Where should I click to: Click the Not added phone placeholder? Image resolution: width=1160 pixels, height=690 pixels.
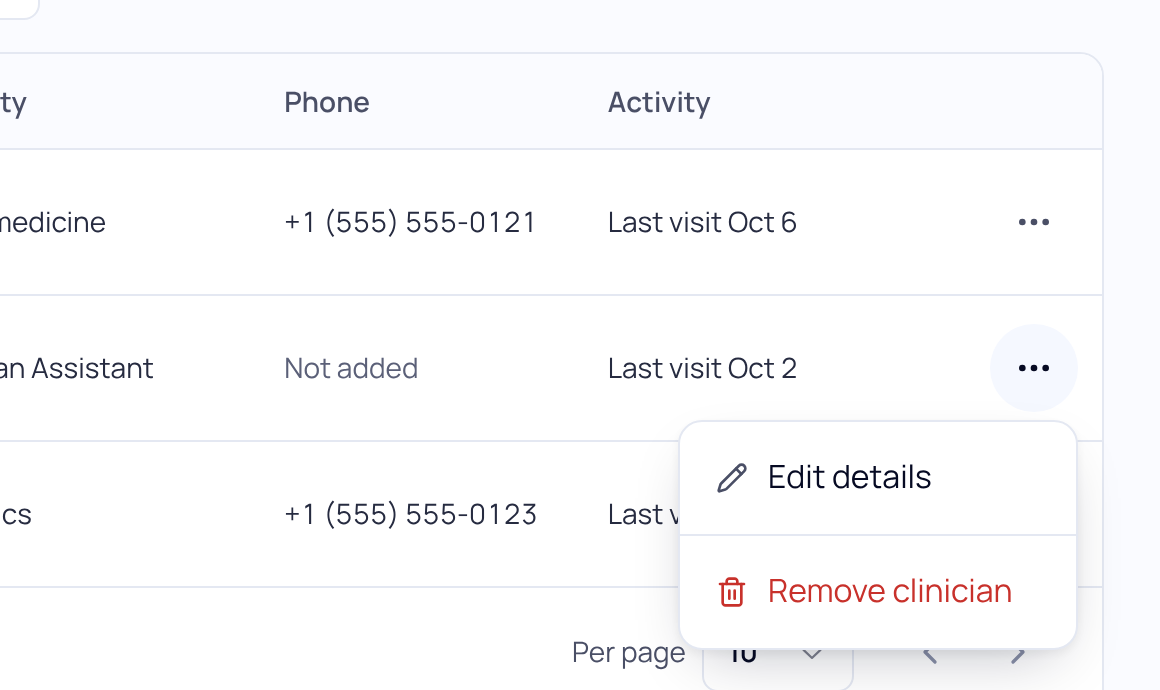pyautogui.click(x=351, y=368)
